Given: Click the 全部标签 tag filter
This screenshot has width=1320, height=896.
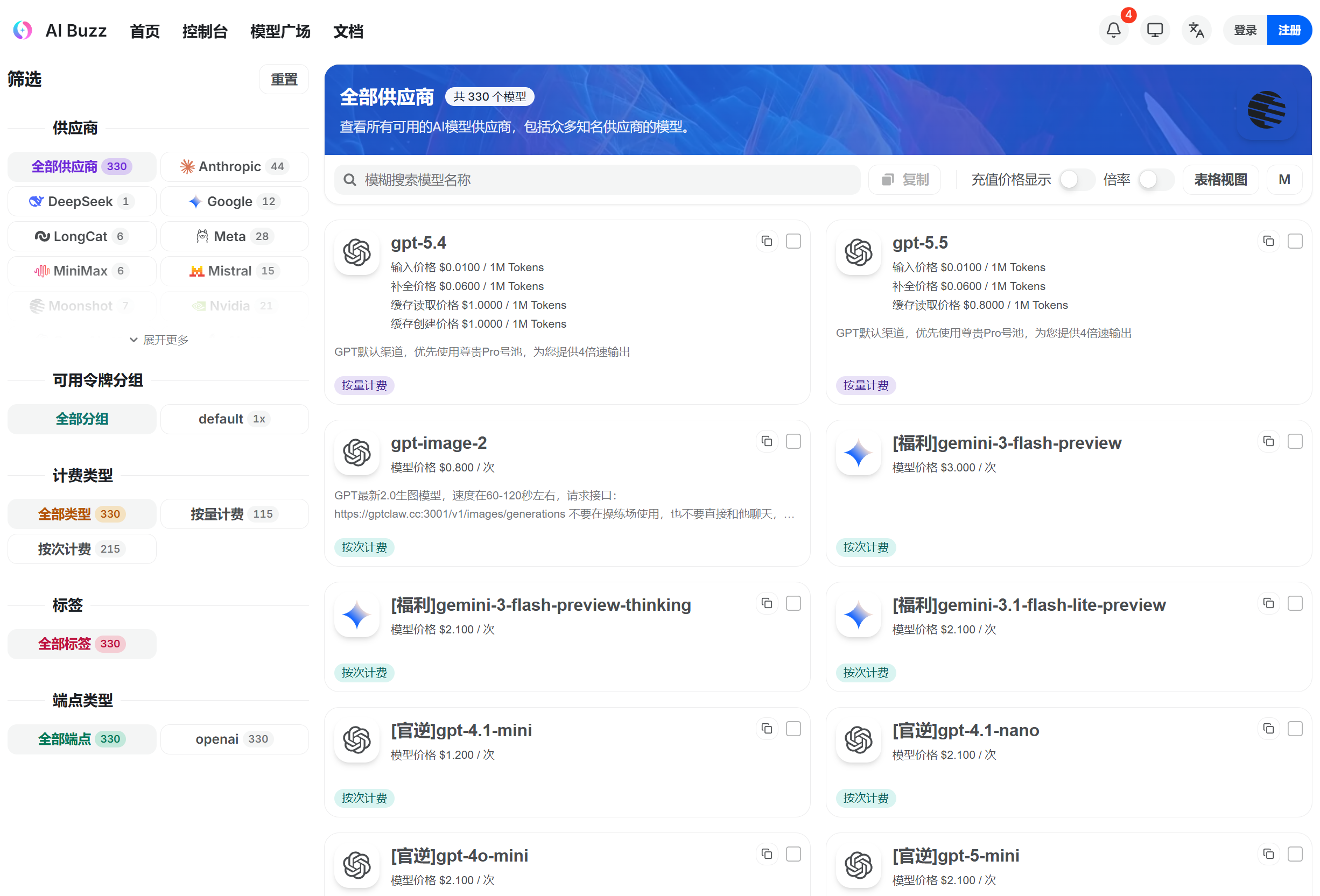Looking at the screenshot, I should 82,644.
